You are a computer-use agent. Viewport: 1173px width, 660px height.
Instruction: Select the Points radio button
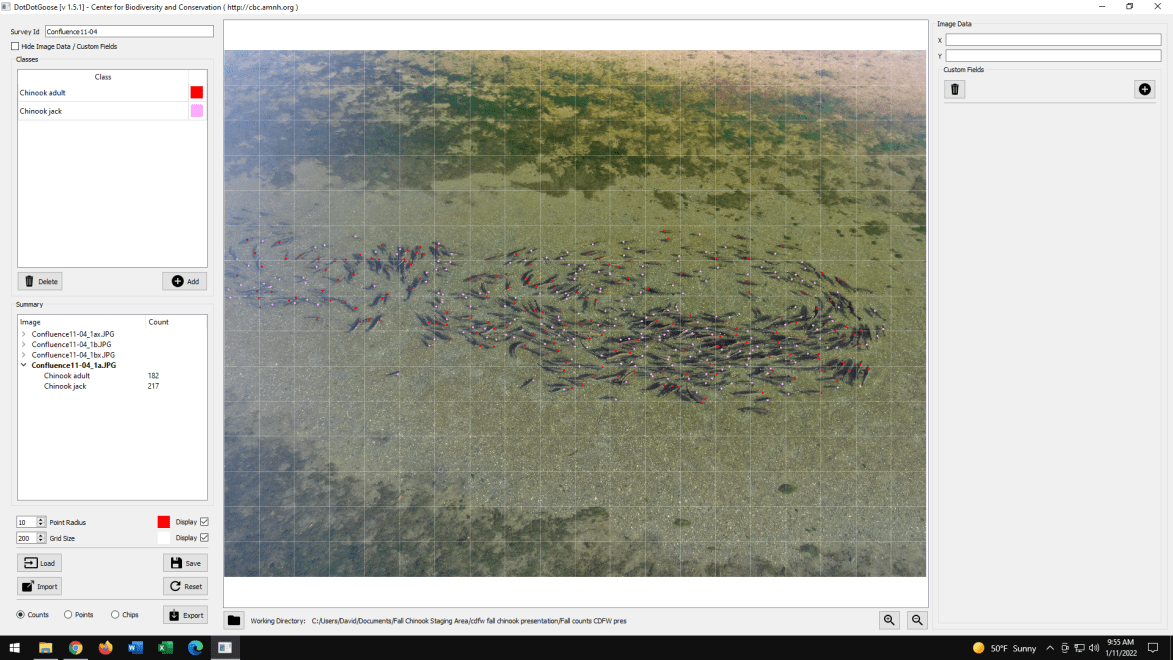[66, 614]
